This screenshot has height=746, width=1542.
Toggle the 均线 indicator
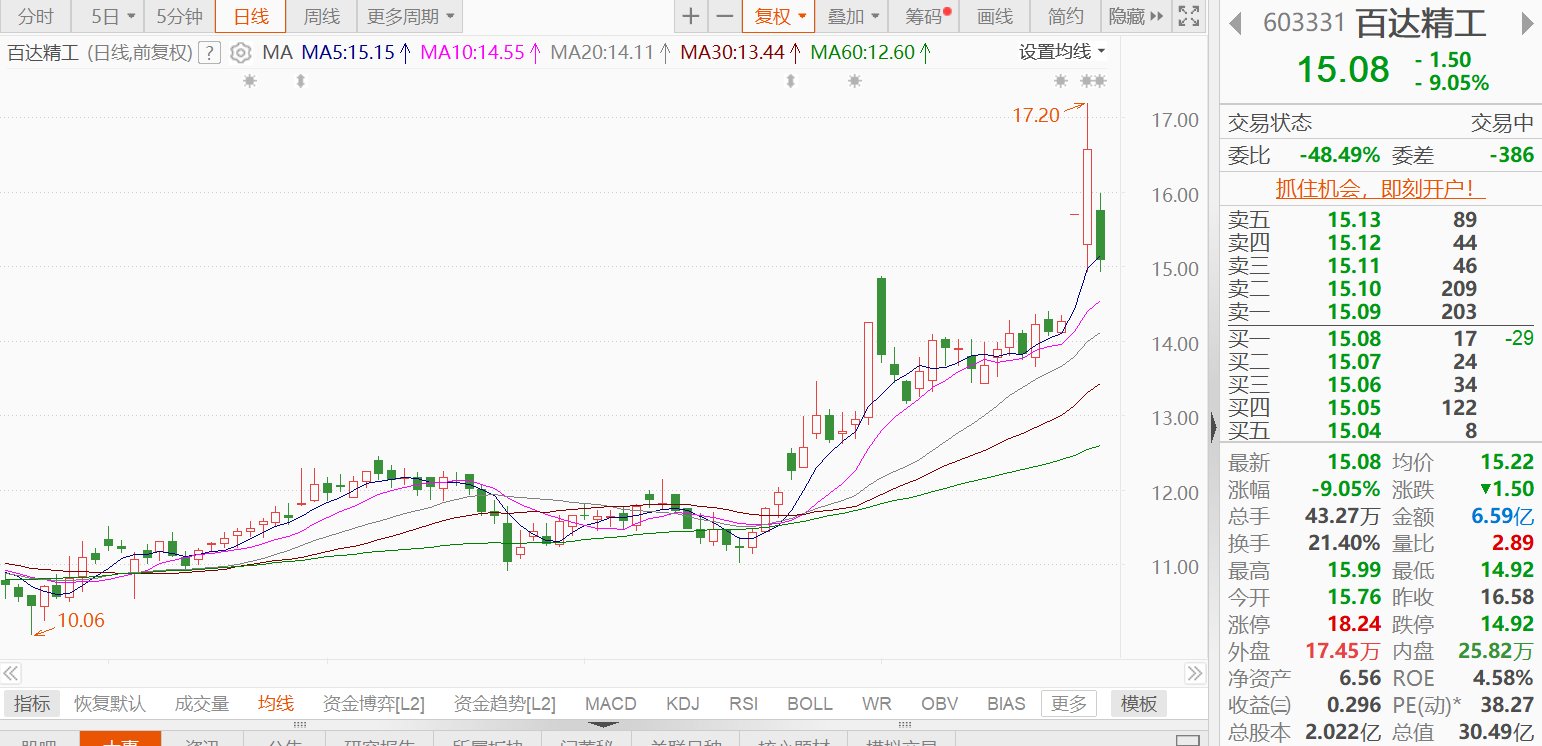[275, 703]
